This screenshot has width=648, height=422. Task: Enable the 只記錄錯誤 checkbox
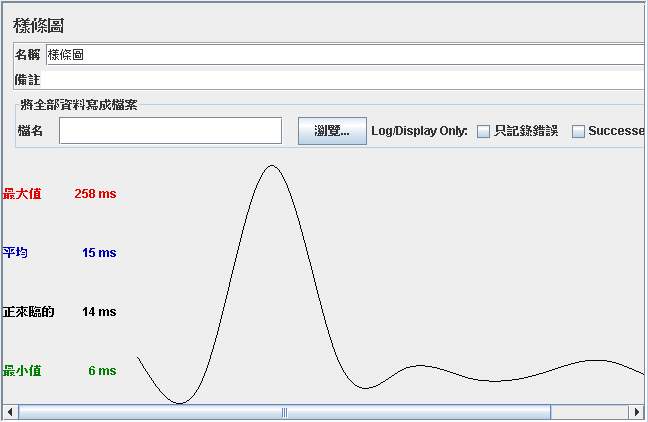coord(483,131)
